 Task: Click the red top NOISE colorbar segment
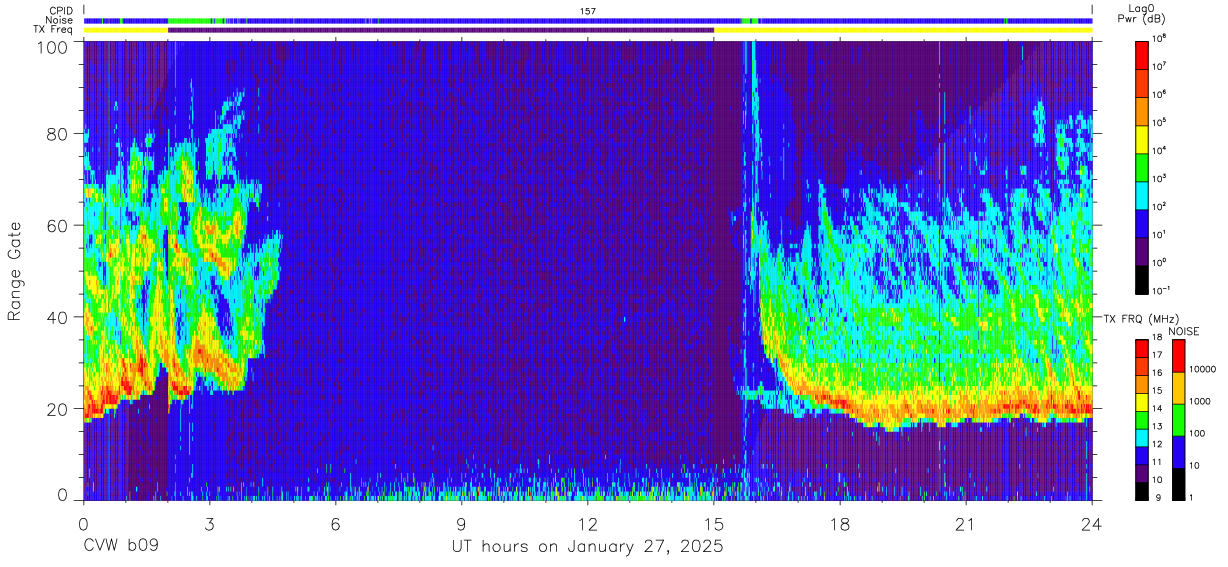(x=1179, y=355)
